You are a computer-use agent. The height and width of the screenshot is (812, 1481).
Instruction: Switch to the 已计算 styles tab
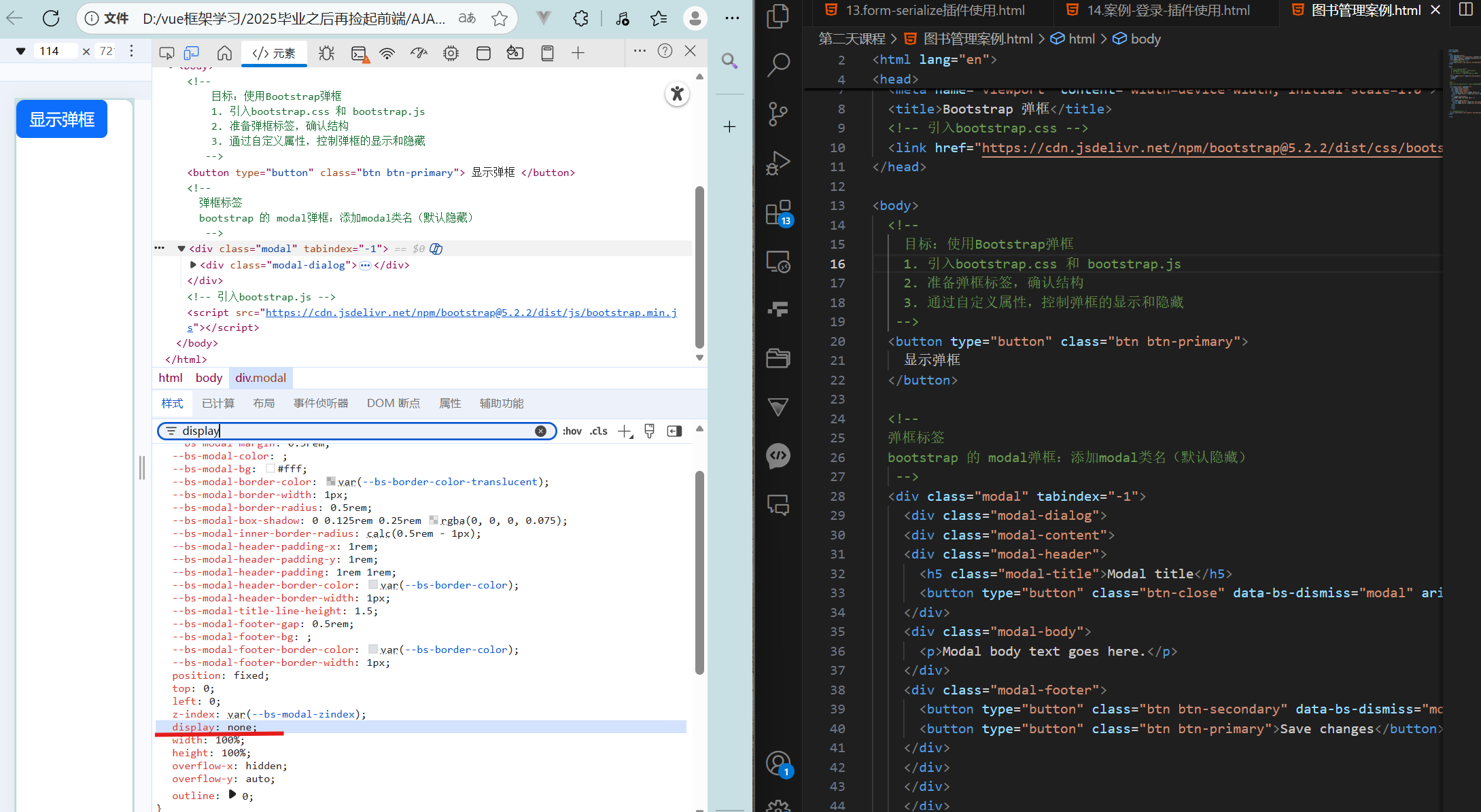tap(218, 404)
